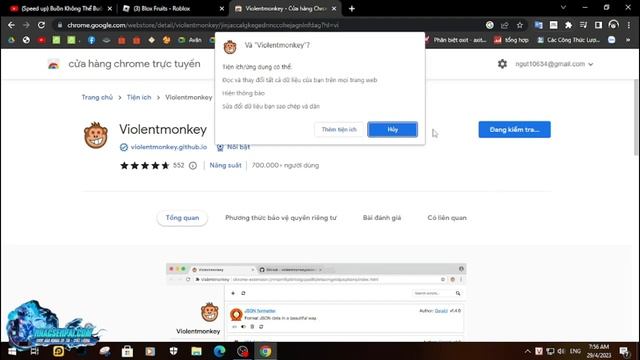Open the media control playlist icon
The image size is (640, 360).
(x=583, y=25)
